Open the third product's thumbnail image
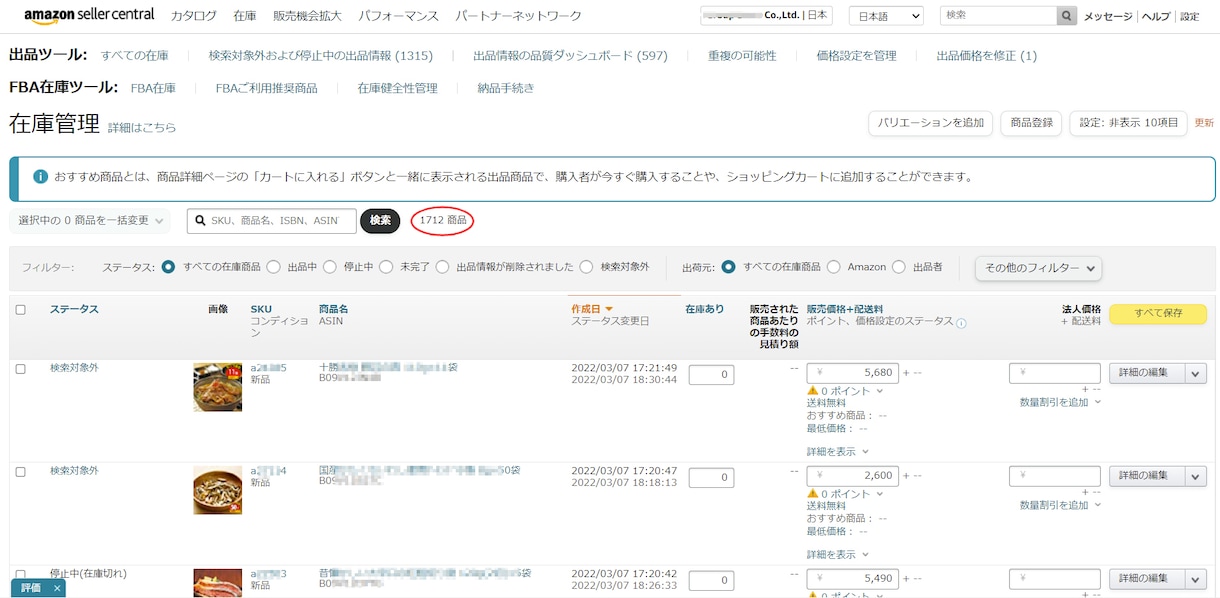 point(218,583)
